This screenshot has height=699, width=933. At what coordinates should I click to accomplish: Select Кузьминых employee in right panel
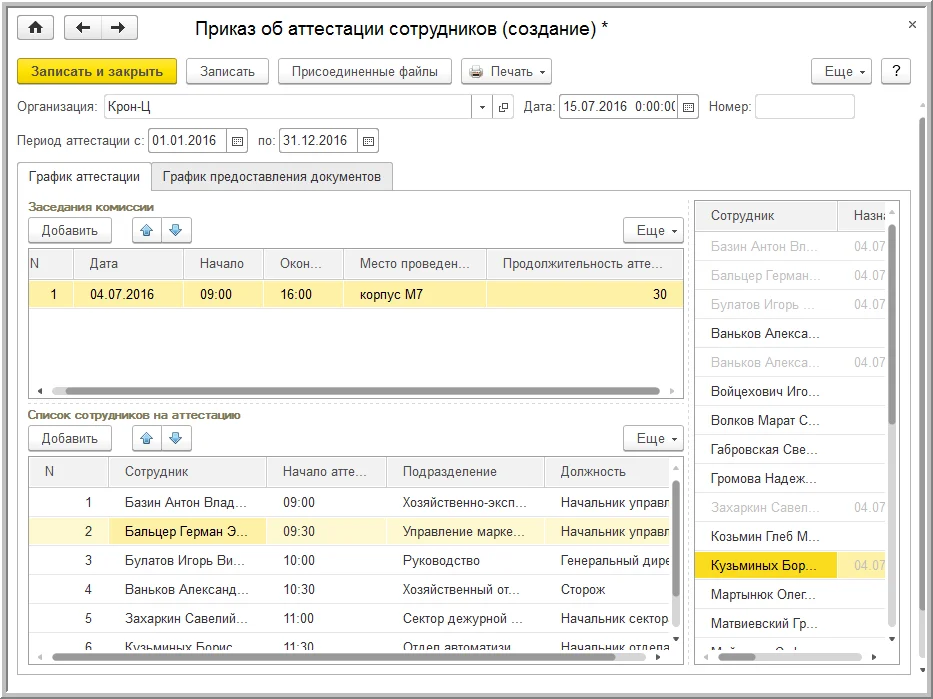[x=765, y=566]
